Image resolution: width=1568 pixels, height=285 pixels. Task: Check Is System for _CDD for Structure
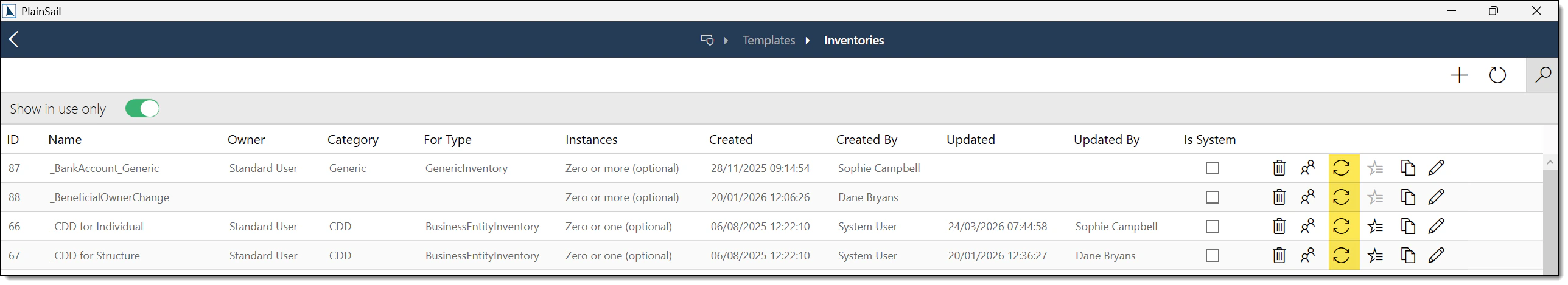[1213, 255]
